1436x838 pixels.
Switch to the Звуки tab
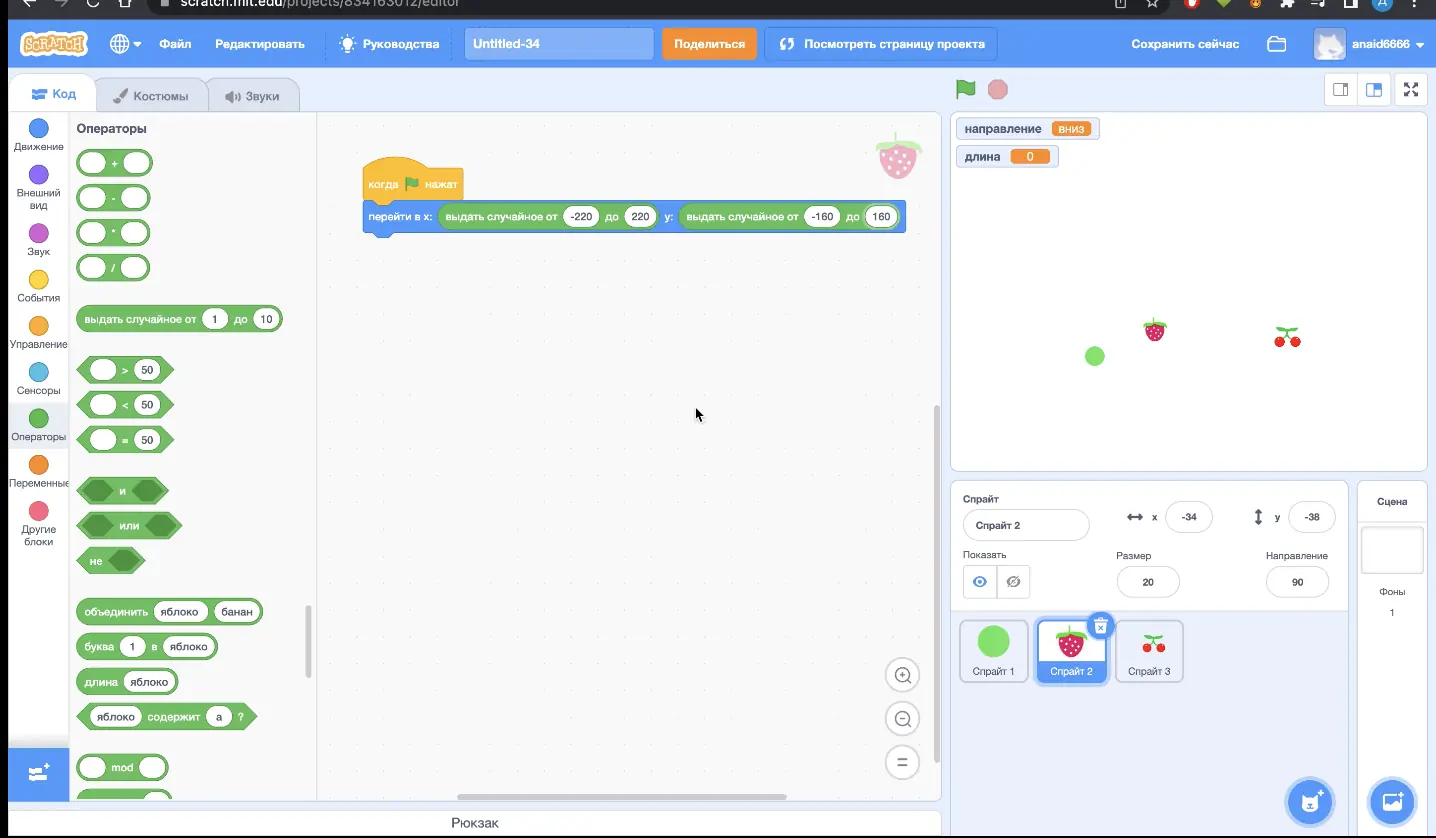click(x=253, y=96)
